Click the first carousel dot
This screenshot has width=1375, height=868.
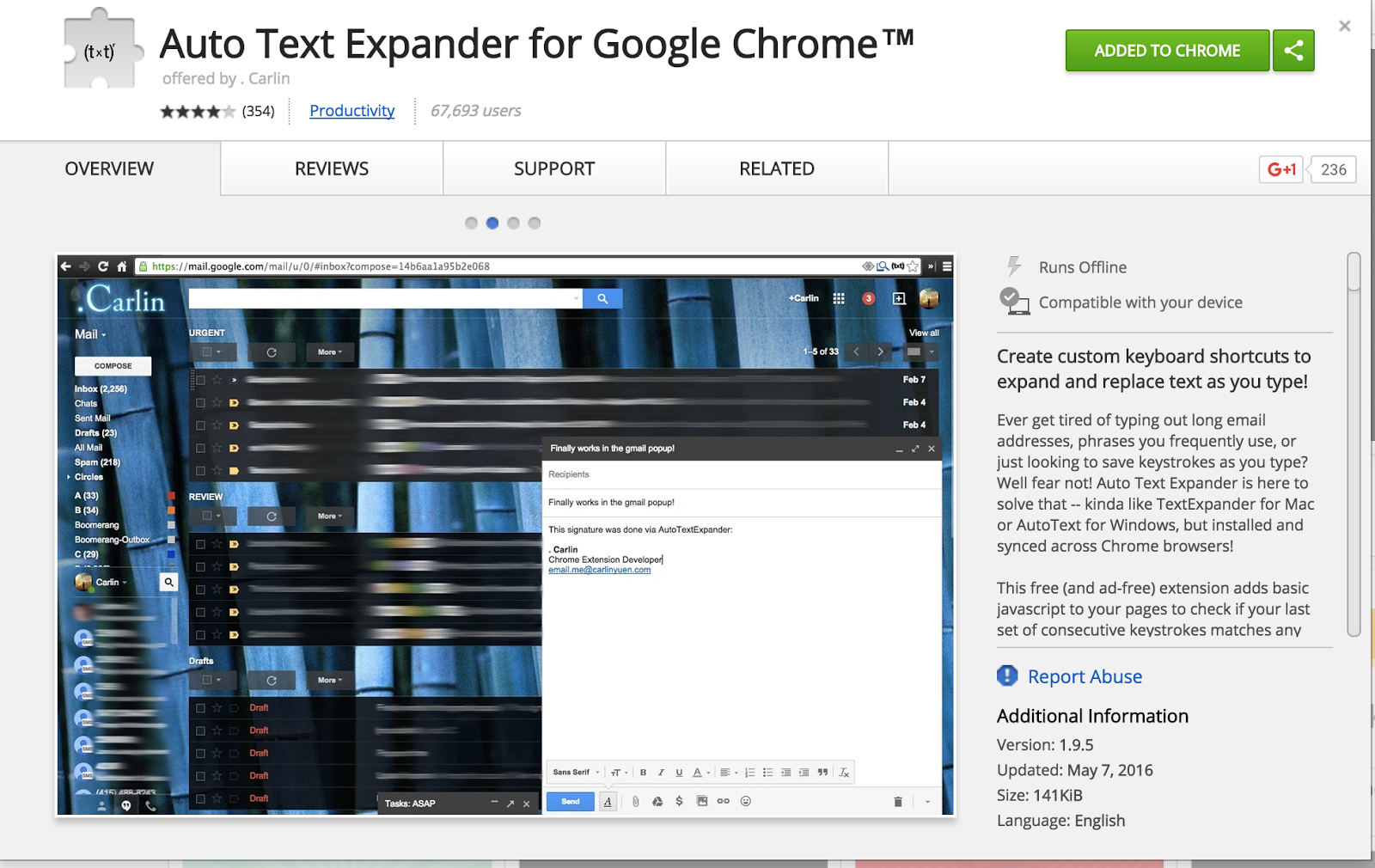(x=471, y=223)
